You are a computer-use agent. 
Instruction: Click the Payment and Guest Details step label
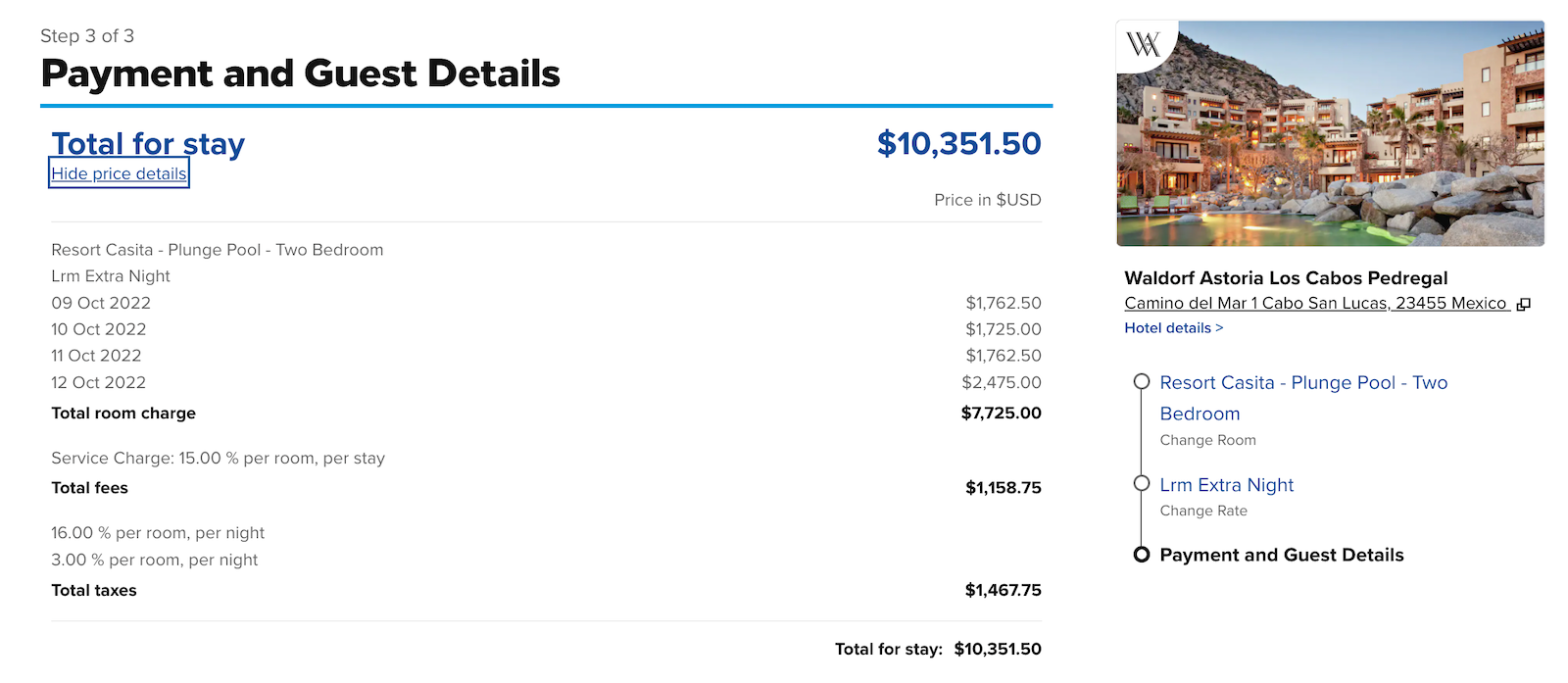pyautogui.click(x=1281, y=555)
